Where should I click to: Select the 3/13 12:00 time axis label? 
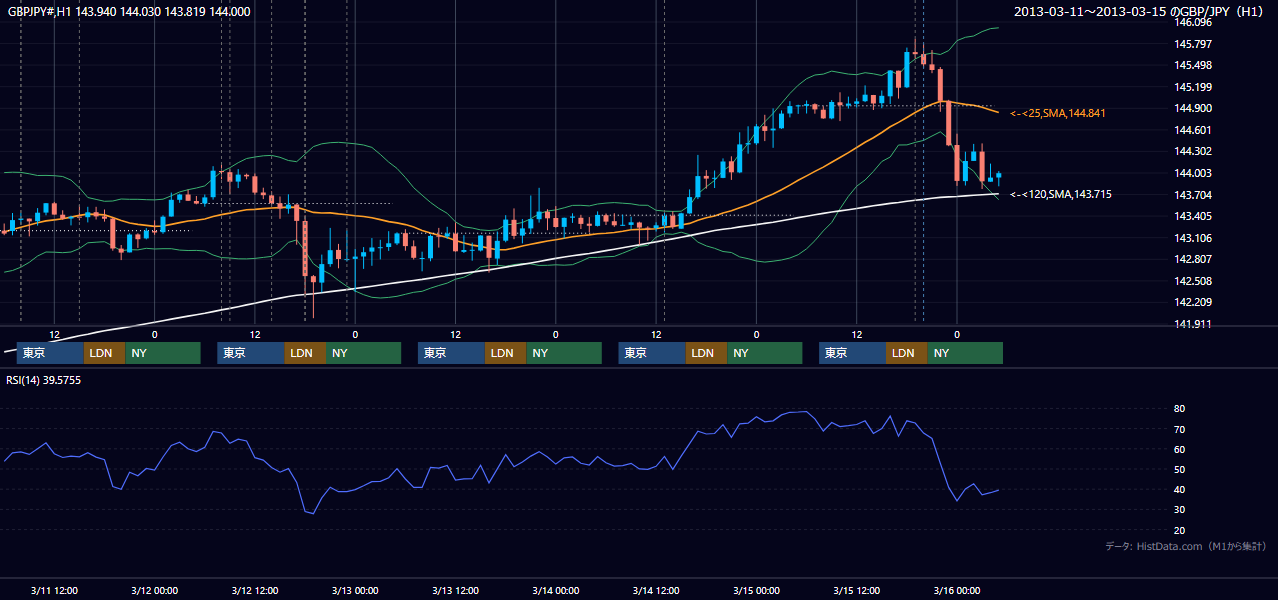point(455,590)
